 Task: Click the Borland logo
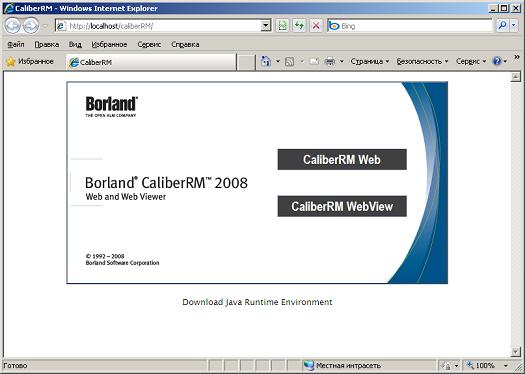(111, 106)
